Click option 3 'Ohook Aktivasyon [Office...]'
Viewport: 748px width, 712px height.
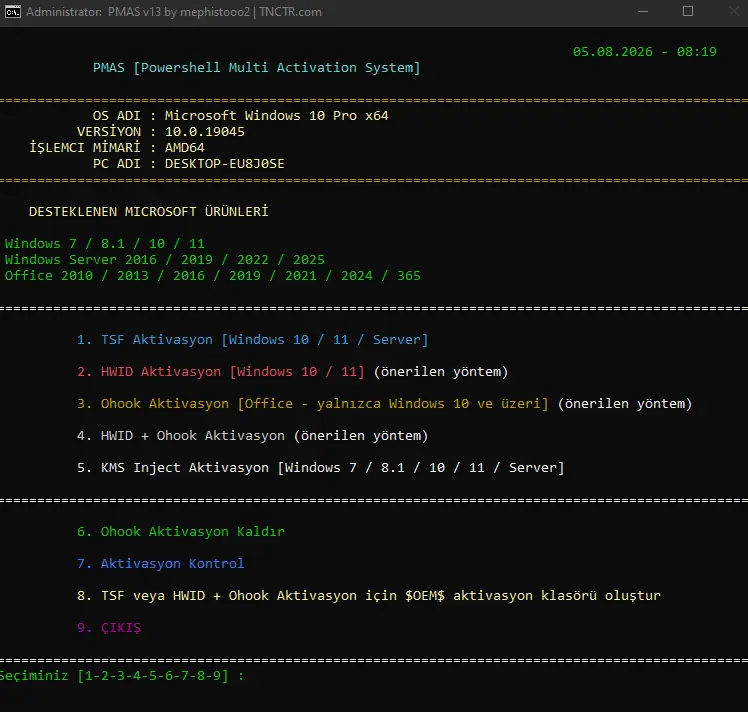coord(384,403)
